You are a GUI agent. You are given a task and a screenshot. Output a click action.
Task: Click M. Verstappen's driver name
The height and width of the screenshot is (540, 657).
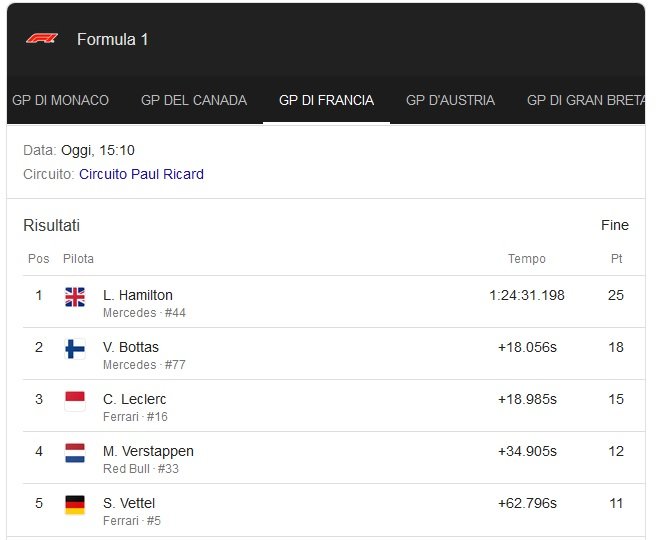(148, 451)
